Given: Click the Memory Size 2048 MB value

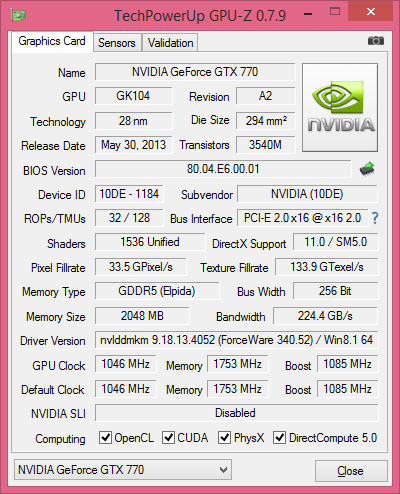Looking at the screenshot, I should (x=142, y=316).
